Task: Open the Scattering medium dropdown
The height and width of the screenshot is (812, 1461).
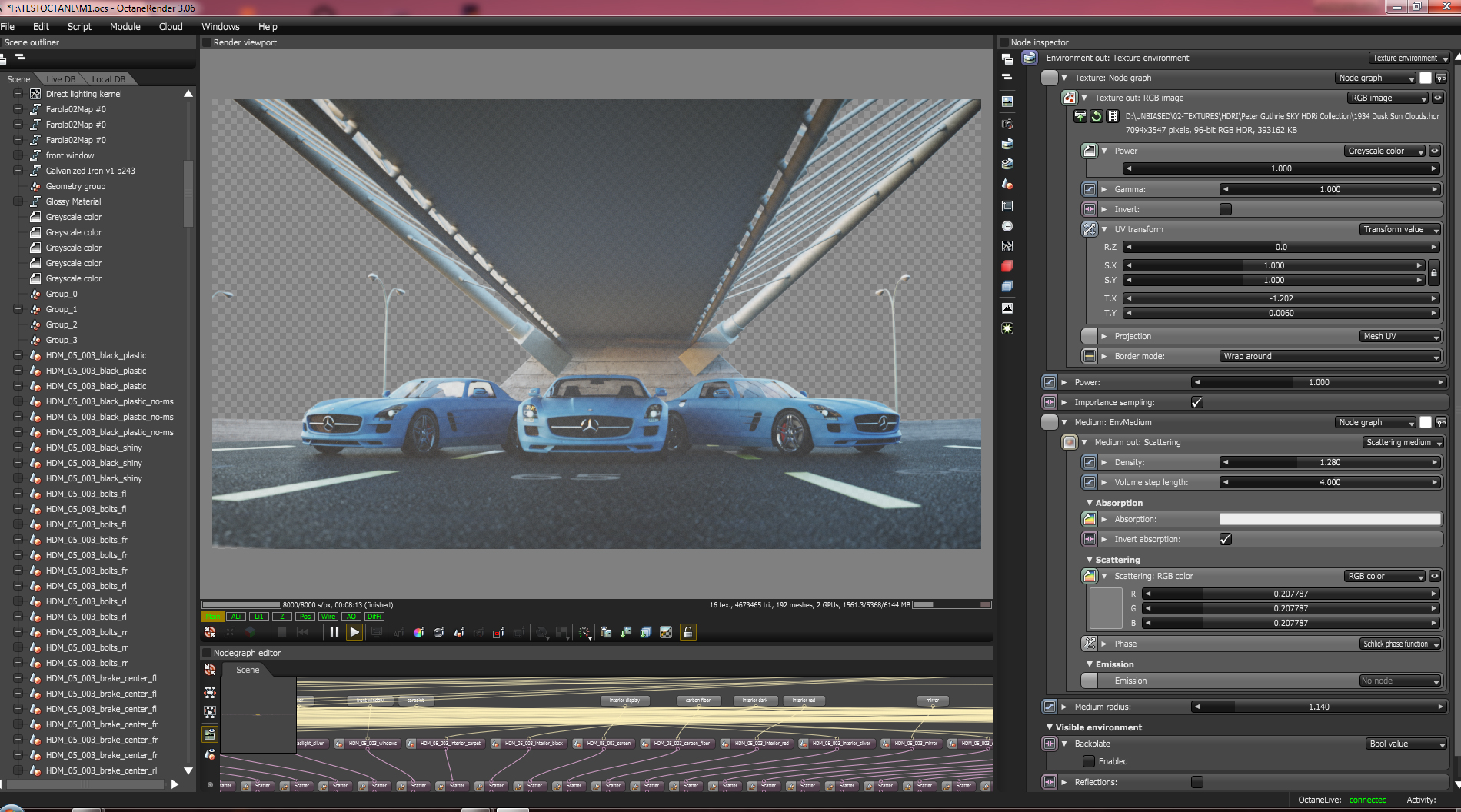Action: click(1403, 442)
